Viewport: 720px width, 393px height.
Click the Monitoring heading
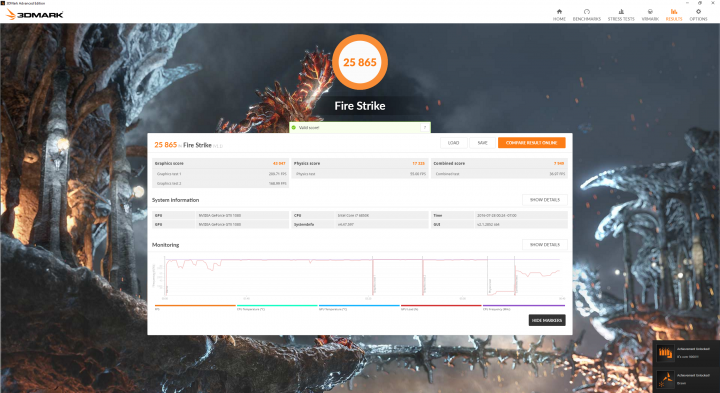165,245
